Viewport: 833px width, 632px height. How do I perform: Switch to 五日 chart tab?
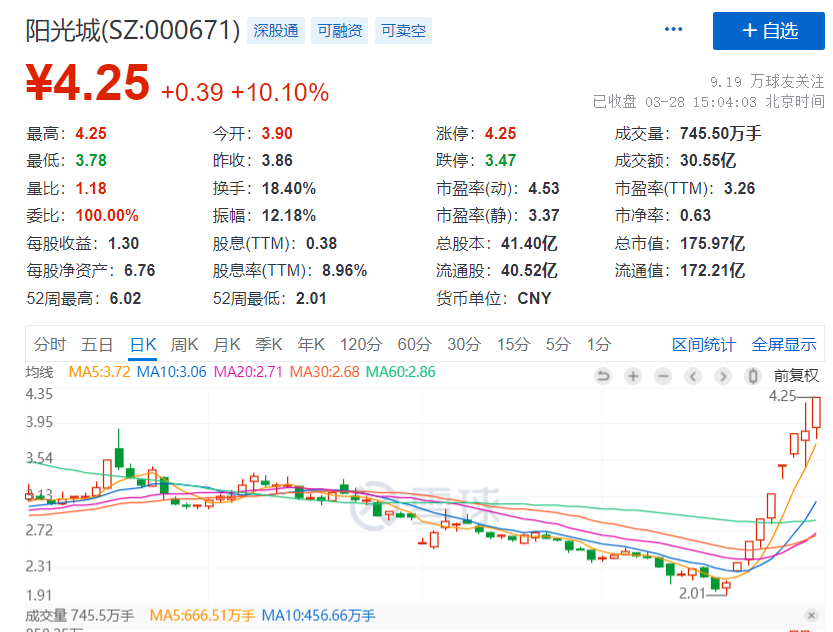pyautogui.click(x=97, y=345)
